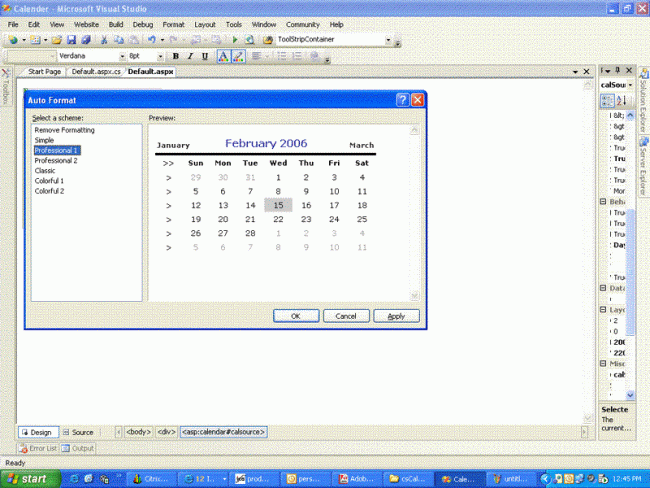Click the asp:calendar#calsource breadcrumb tag
This screenshot has height=488, width=650.
(x=224, y=432)
